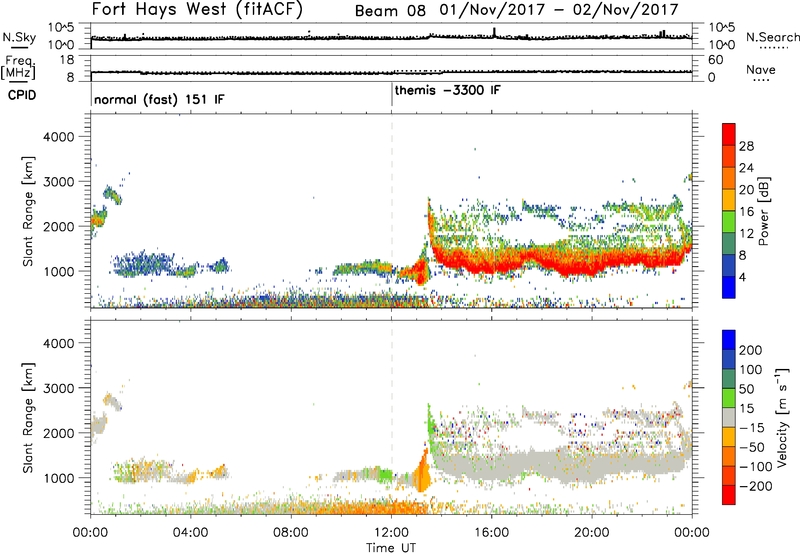Click the '4000' tick on the power panel
The image size is (800, 554).
(58, 137)
